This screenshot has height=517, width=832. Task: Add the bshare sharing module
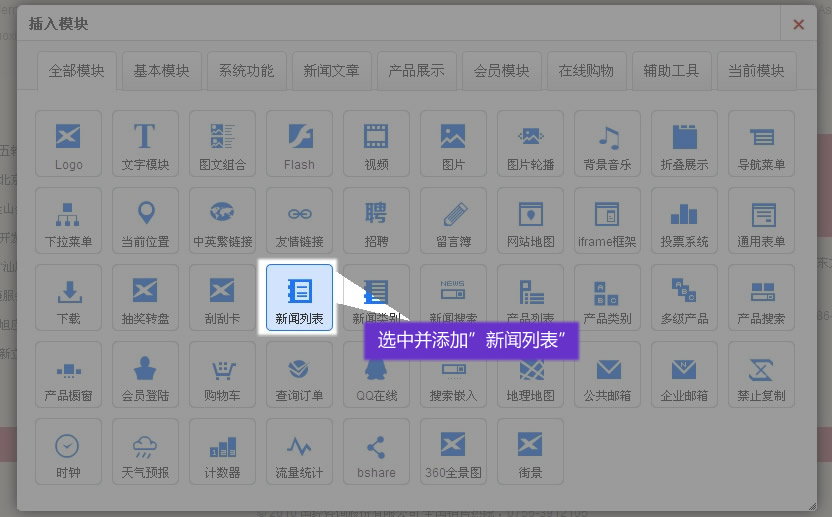click(x=376, y=452)
